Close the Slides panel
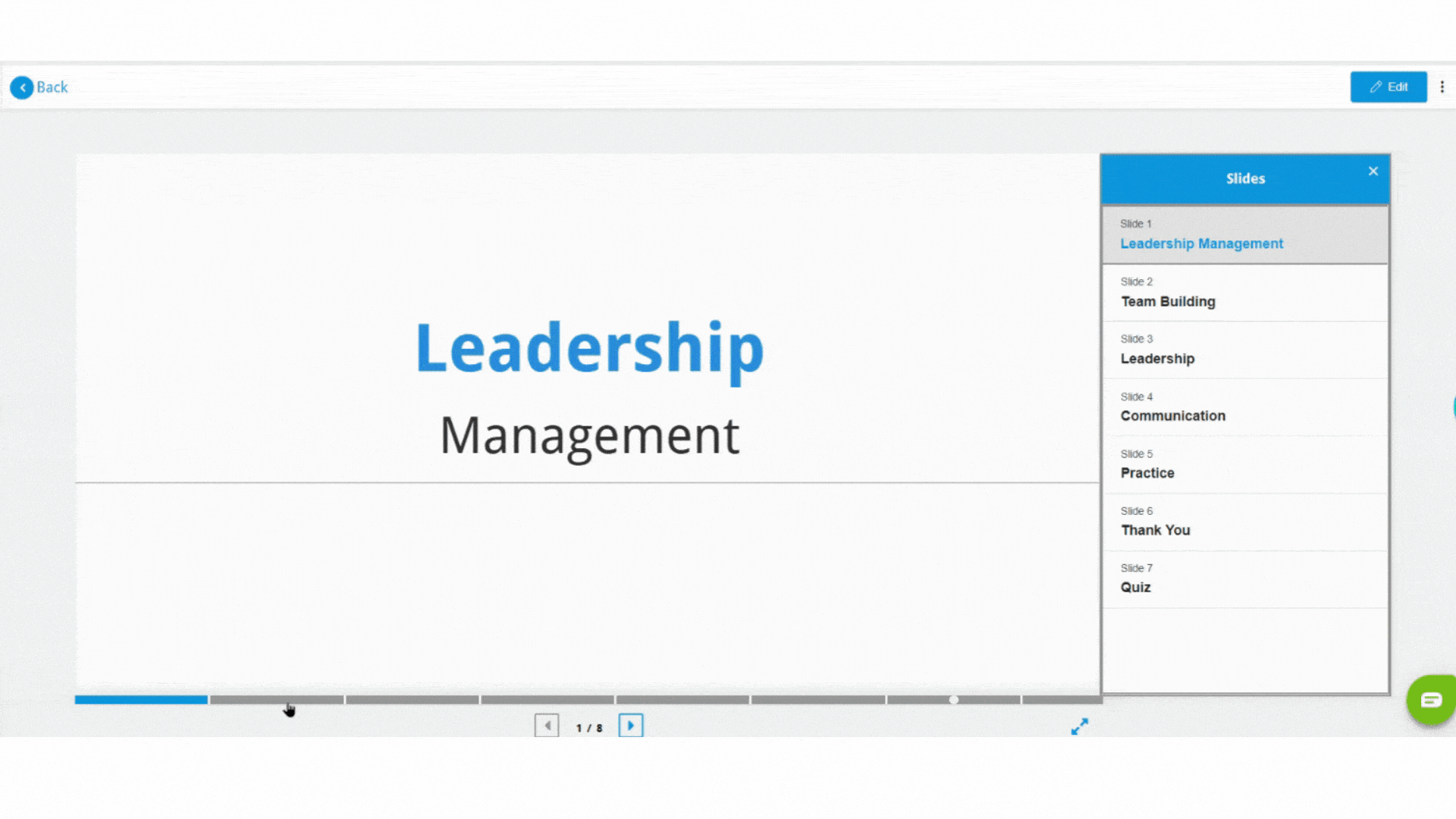 (1372, 171)
